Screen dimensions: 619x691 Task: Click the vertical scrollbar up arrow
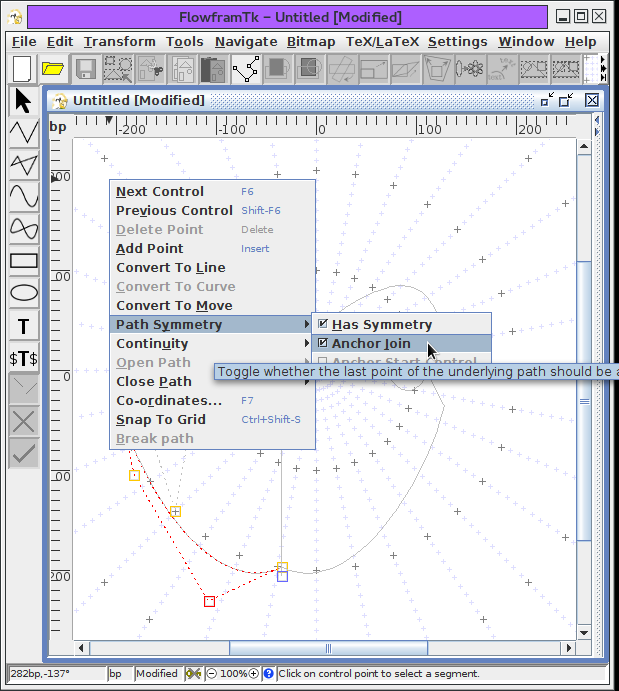[584, 146]
